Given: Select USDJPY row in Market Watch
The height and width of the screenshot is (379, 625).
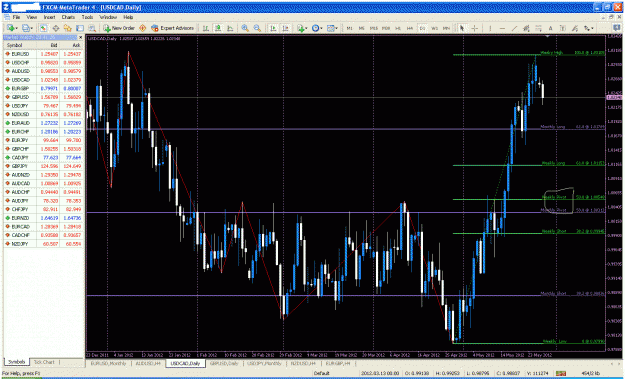Looking at the screenshot, I should pos(43,106).
